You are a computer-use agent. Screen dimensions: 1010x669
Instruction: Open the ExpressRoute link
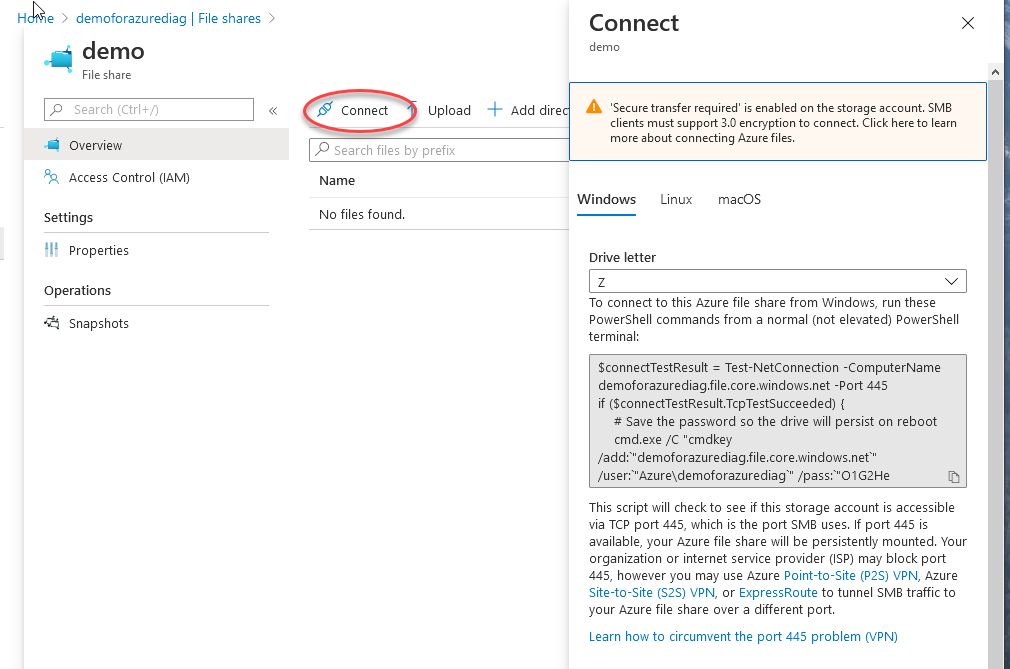point(778,592)
